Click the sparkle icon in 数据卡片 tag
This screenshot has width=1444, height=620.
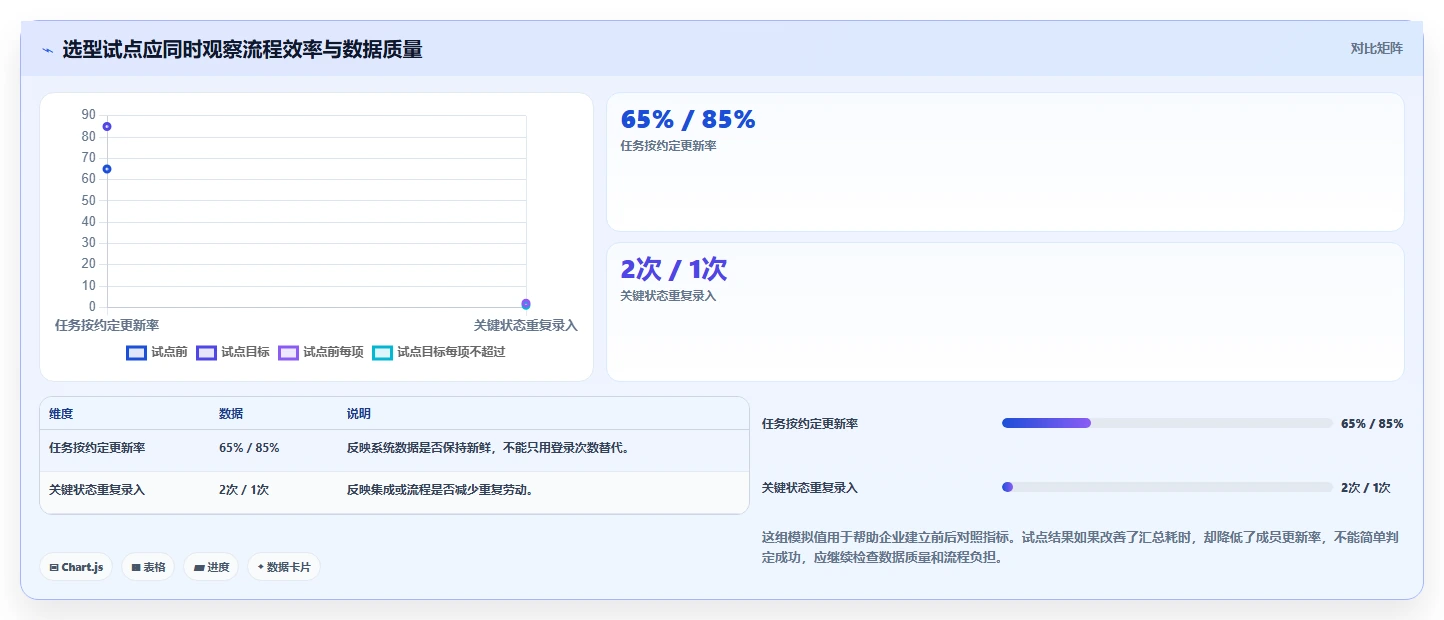coord(261,567)
